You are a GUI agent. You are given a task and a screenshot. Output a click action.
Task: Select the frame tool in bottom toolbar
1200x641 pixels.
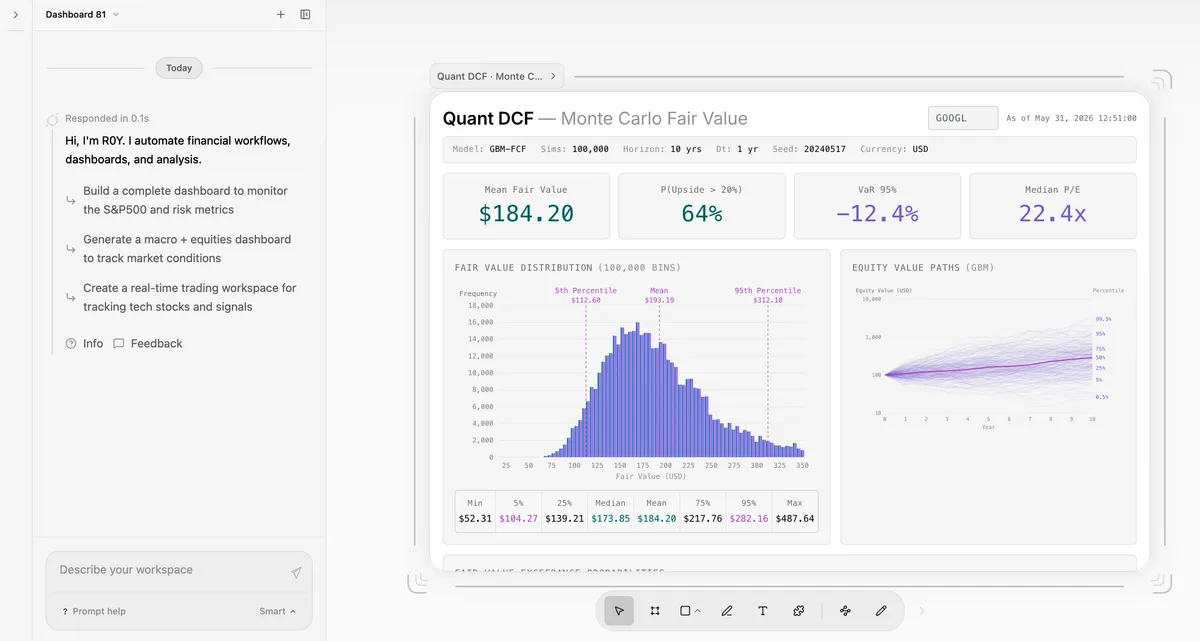tap(655, 611)
